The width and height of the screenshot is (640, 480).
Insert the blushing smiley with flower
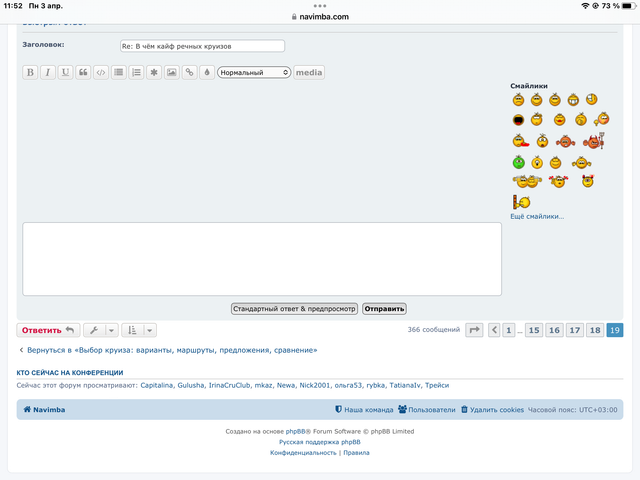[x=602, y=119]
